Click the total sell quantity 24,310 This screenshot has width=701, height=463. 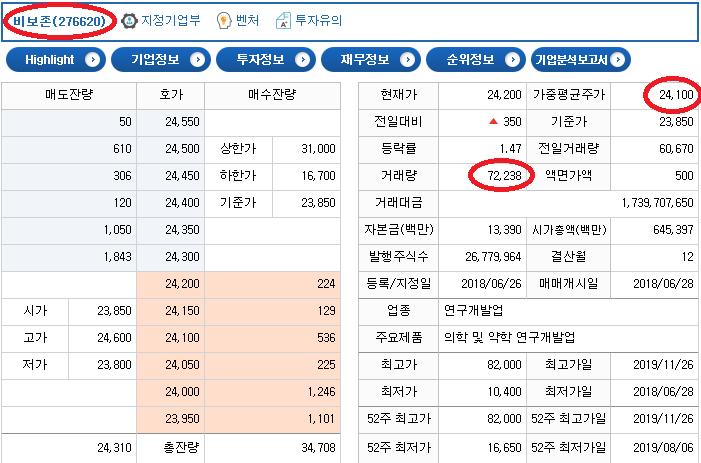pos(114,447)
